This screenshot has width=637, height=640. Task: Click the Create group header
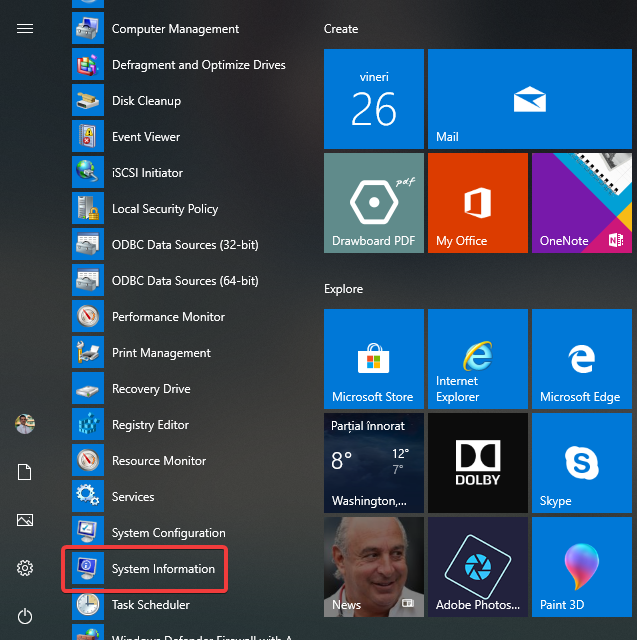tap(341, 29)
